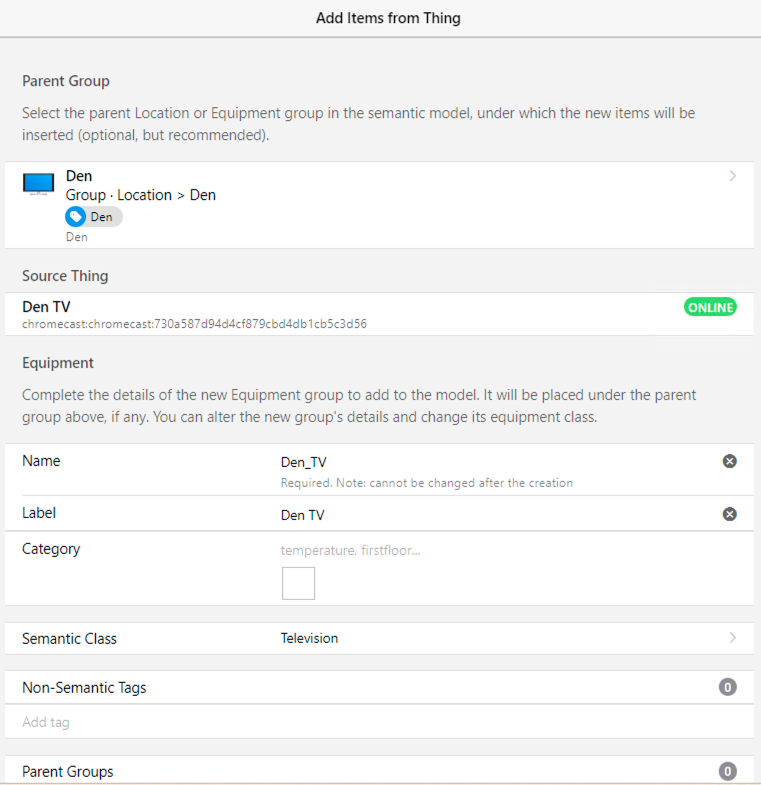761x785 pixels.
Task: Click the Den television screen icon
Action: point(38,185)
